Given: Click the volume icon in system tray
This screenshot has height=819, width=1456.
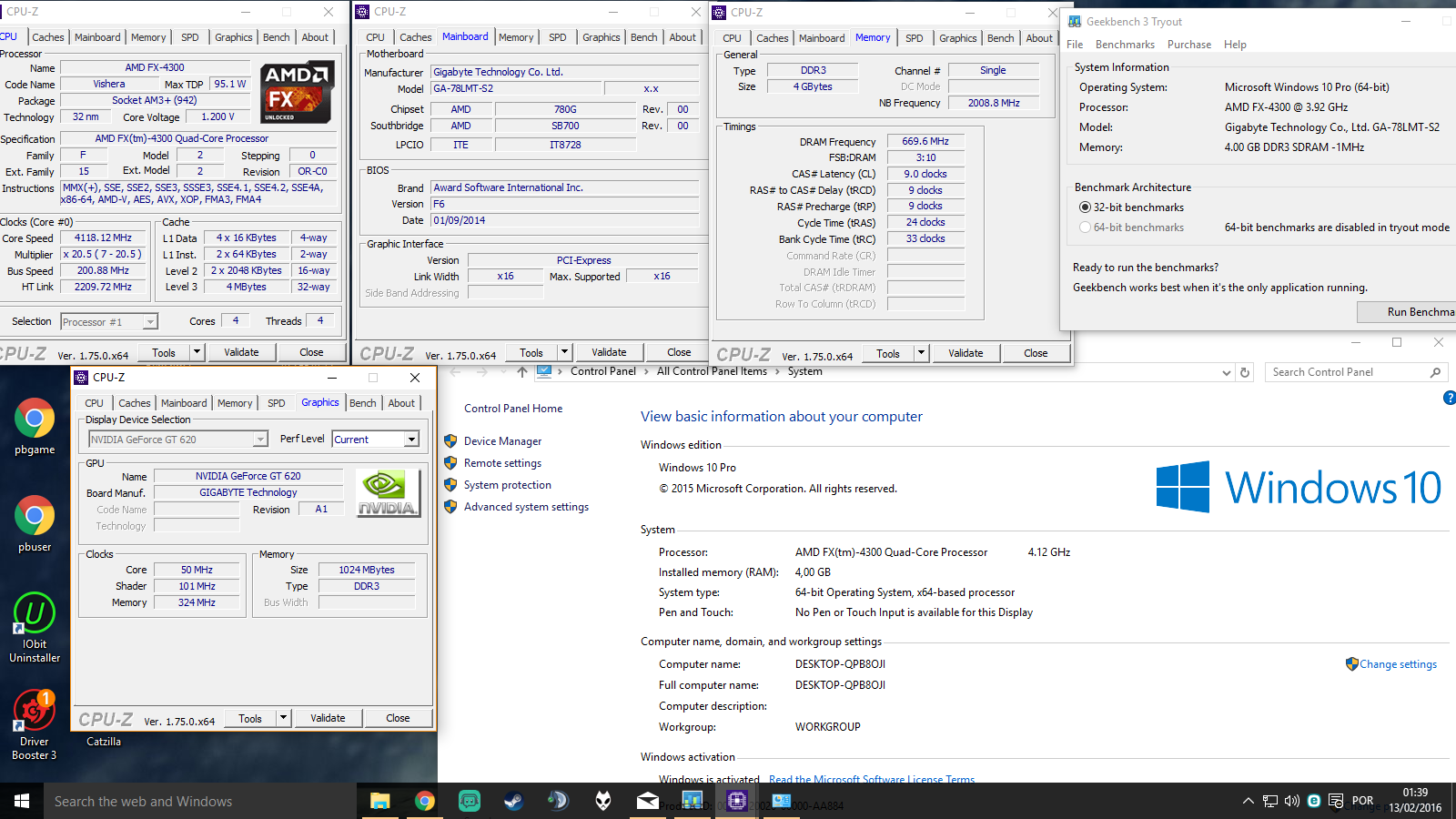Looking at the screenshot, I should tap(1292, 801).
